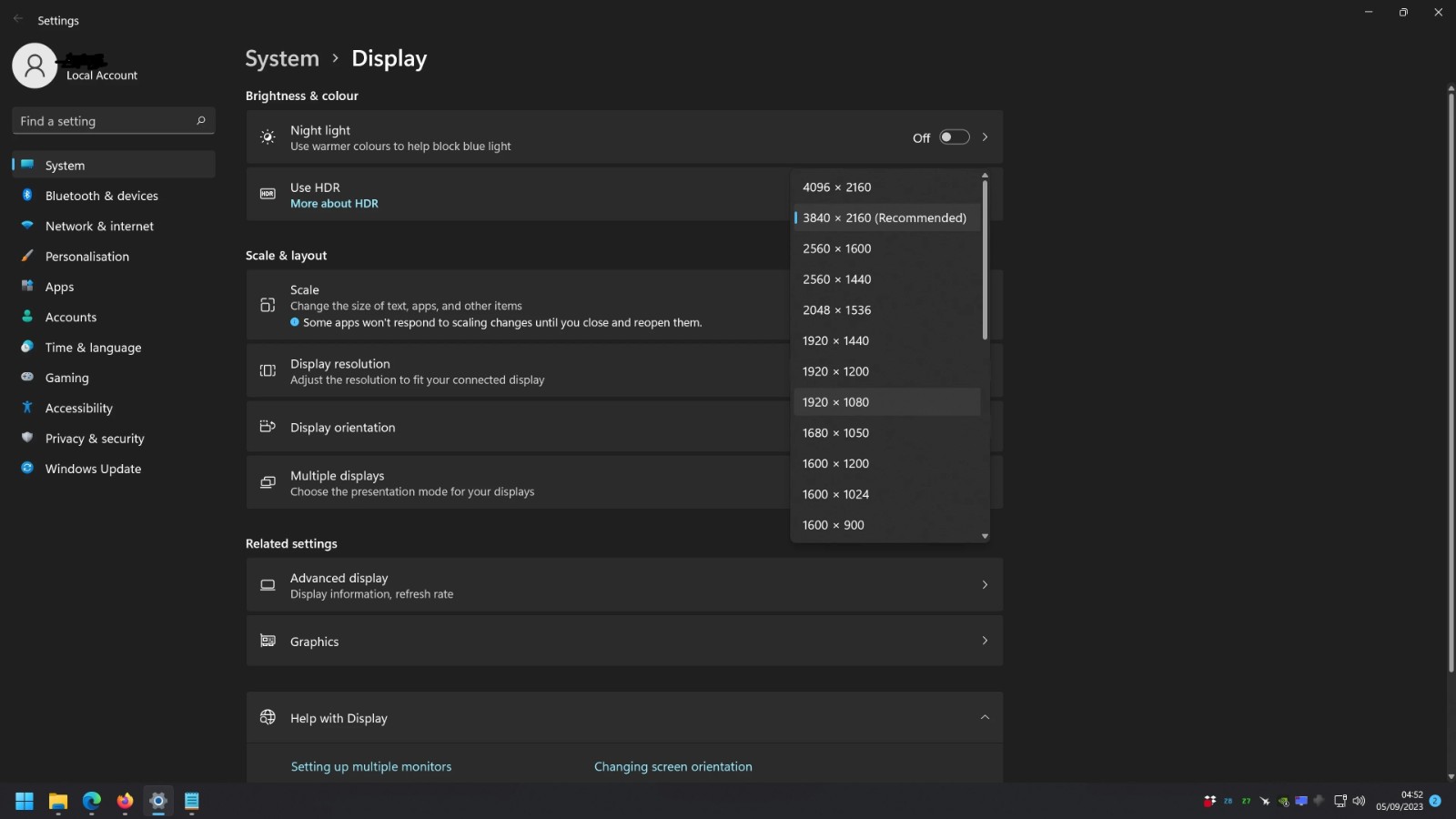This screenshot has height=819, width=1456.
Task: Click the Accessibility figure icon
Action: pos(27,408)
